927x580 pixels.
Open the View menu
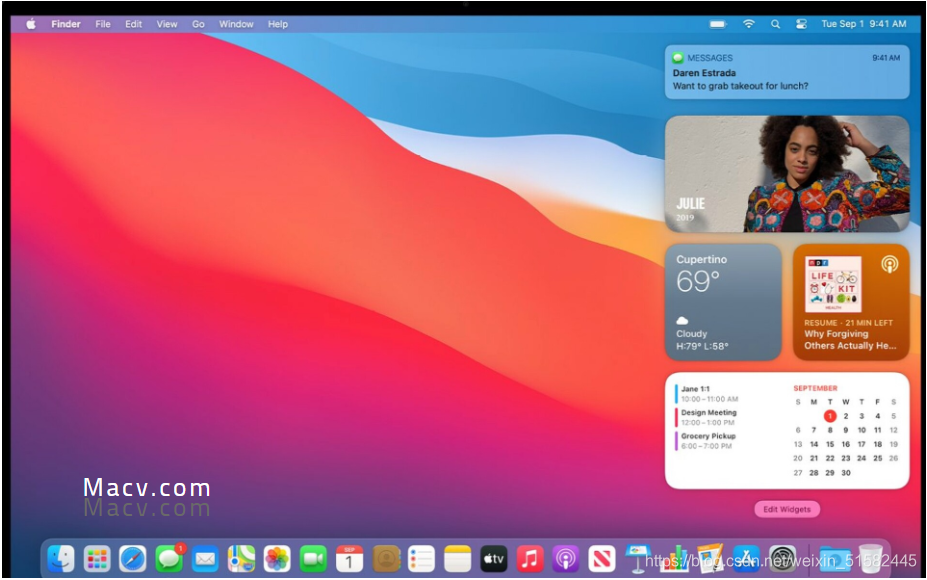[x=167, y=24]
